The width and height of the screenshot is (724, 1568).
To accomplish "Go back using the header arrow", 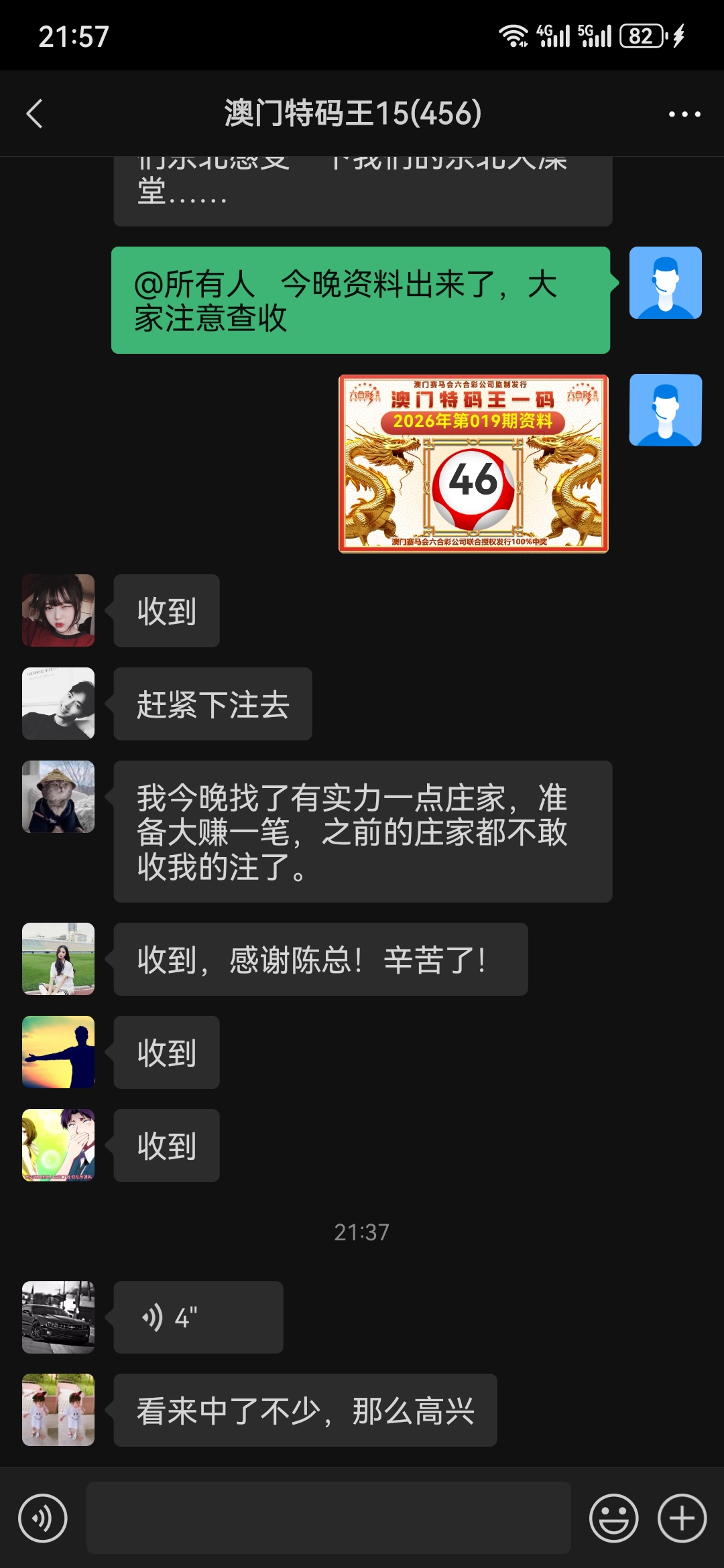I will tap(35, 113).
